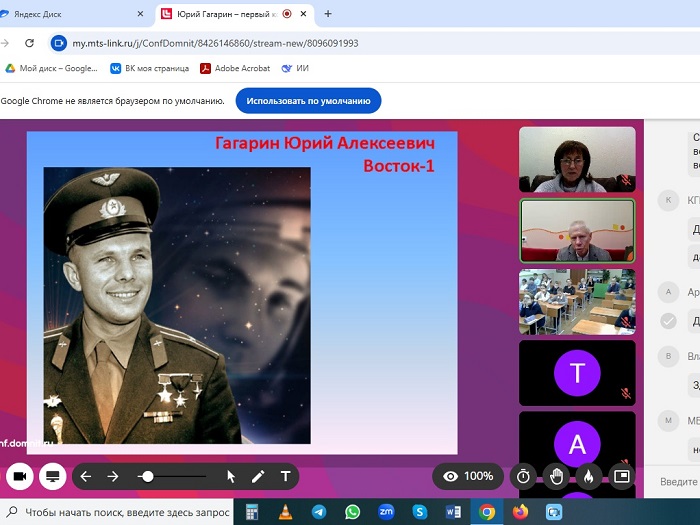Select the pencil drawing tool
The width and height of the screenshot is (700, 525).
258,477
